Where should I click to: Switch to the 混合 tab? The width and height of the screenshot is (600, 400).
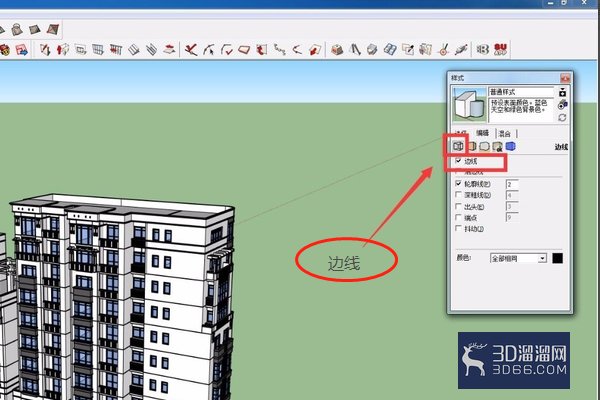pyautogui.click(x=505, y=133)
